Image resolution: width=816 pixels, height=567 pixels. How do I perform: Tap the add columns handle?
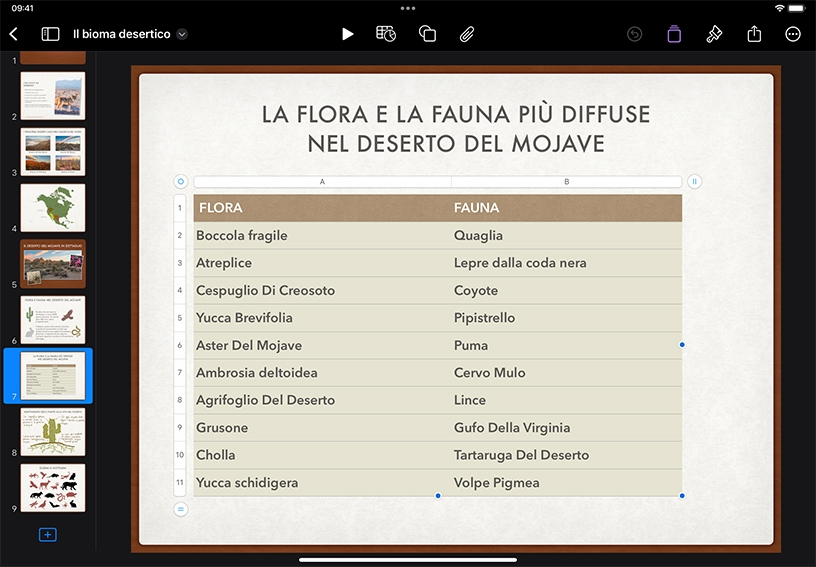[x=694, y=182]
